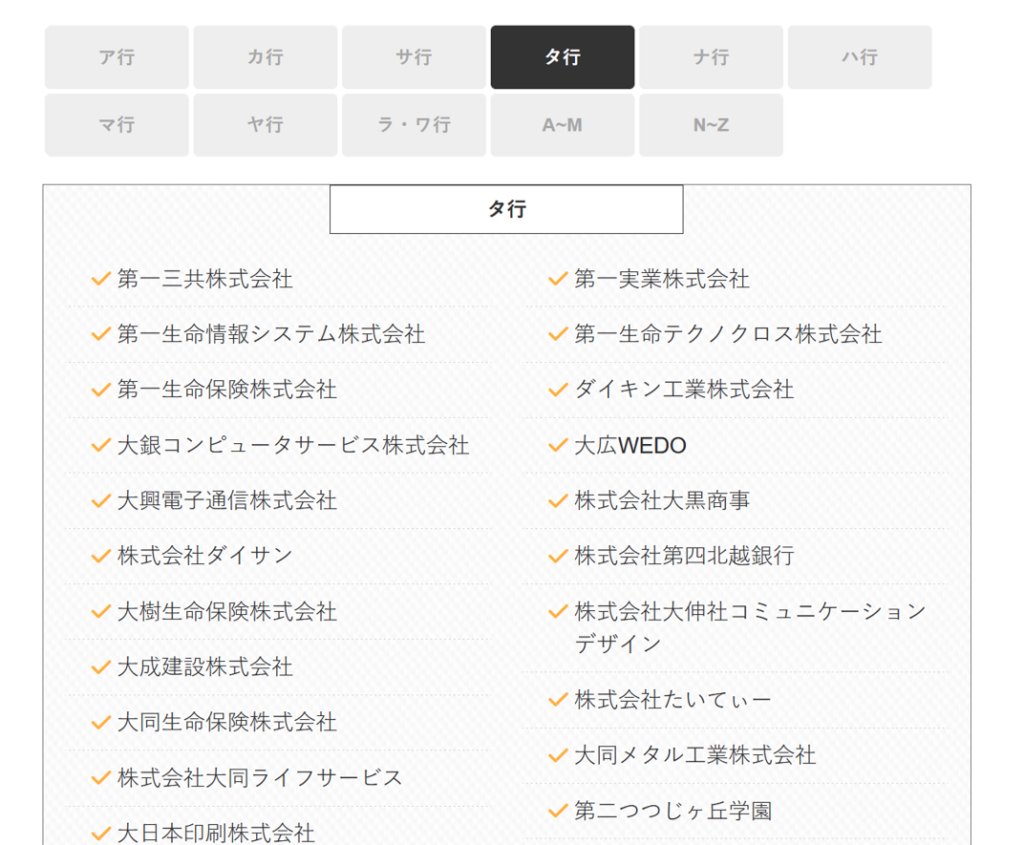The image size is (1024, 845).
Task: Click the checkmark icon beside 第一三共株式会社
Action: tap(100, 279)
